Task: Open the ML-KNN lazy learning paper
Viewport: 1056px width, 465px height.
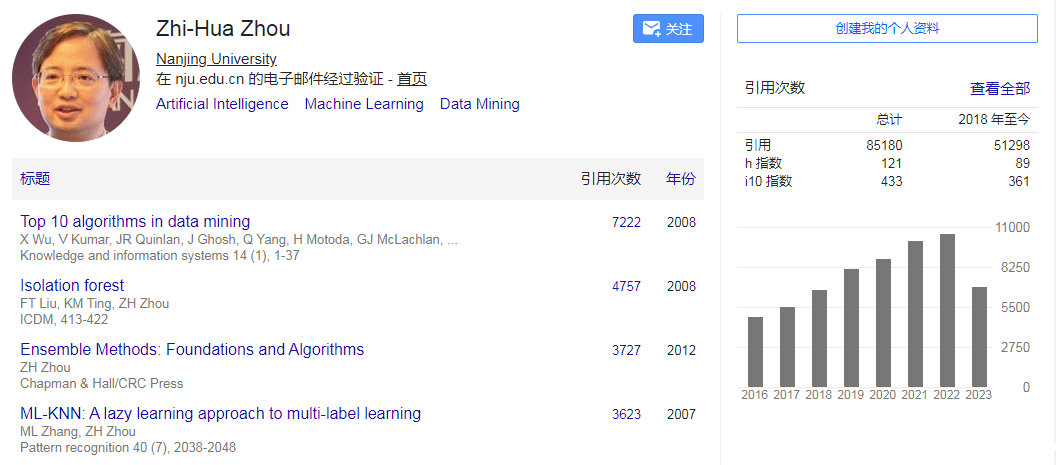Action: pyautogui.click(x=220, y=414)
